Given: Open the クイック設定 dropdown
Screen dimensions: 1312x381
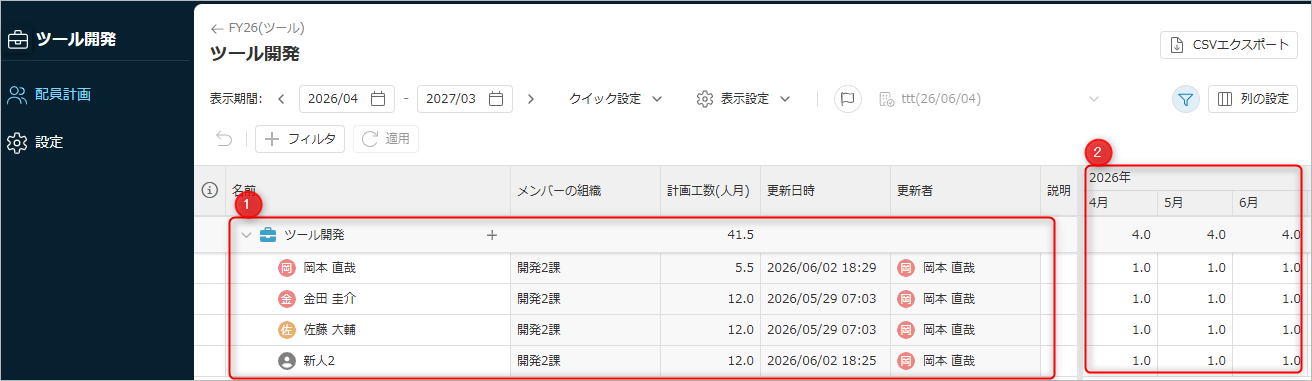Looking at the screenshot, I should click(616, 99).
